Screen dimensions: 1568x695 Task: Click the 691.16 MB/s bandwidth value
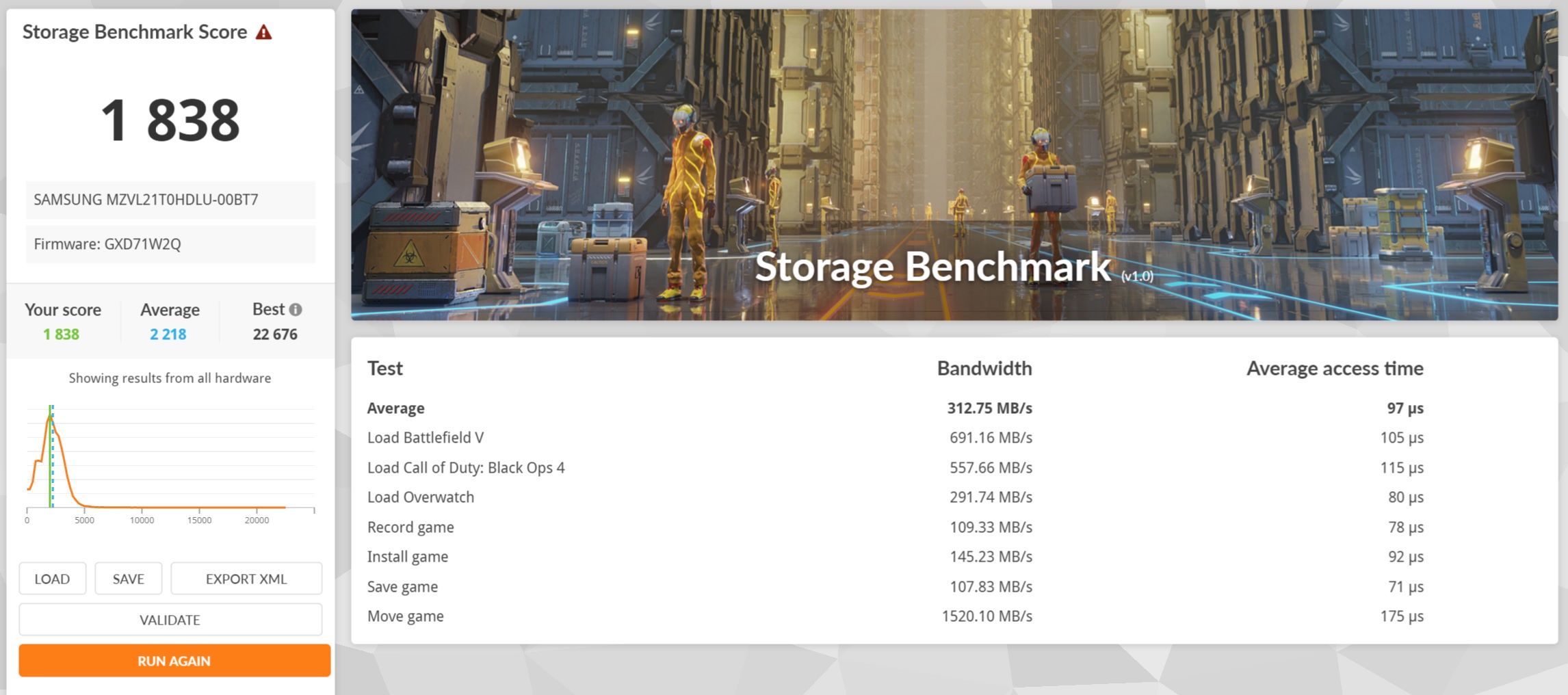coord(991,438)
